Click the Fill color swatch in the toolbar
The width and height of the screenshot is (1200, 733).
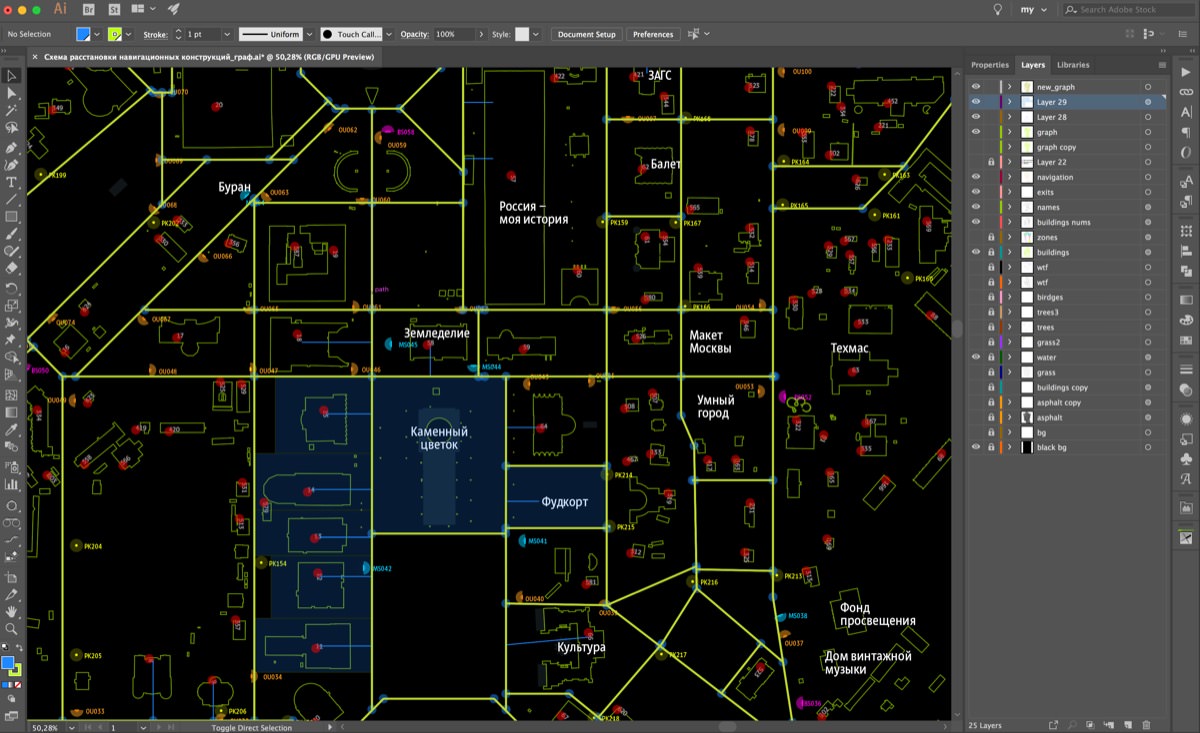10,662
